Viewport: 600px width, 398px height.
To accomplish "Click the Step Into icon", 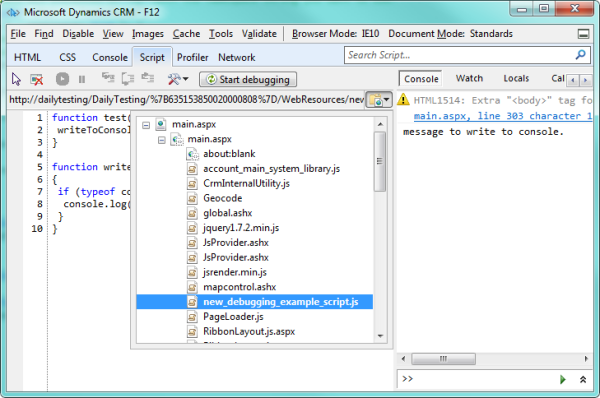I will [108, 78].
